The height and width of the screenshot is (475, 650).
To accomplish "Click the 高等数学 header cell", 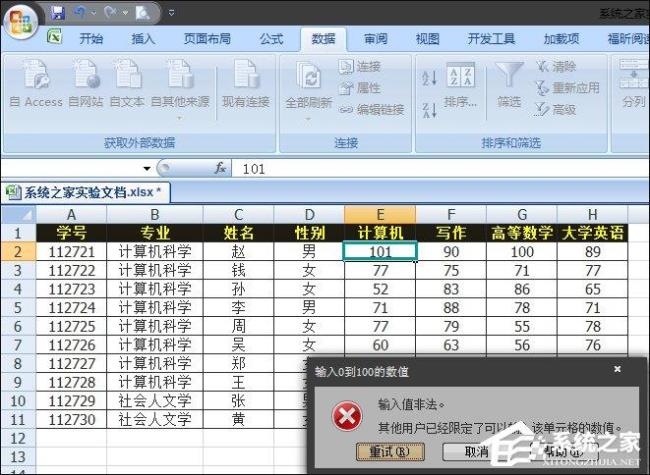I will tap(521, 233).
